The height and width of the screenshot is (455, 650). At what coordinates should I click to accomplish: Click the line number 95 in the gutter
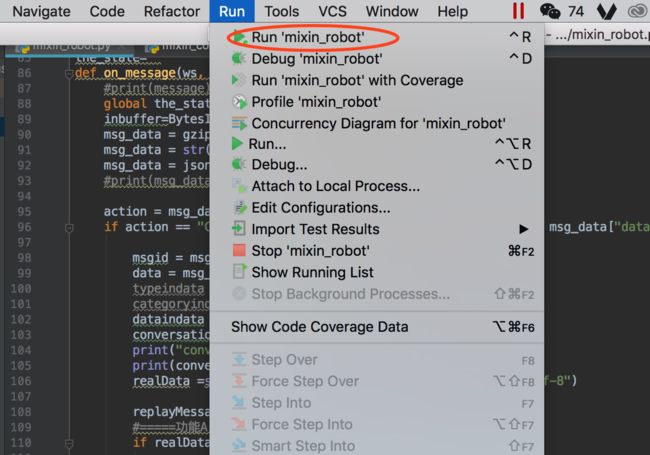24,212
